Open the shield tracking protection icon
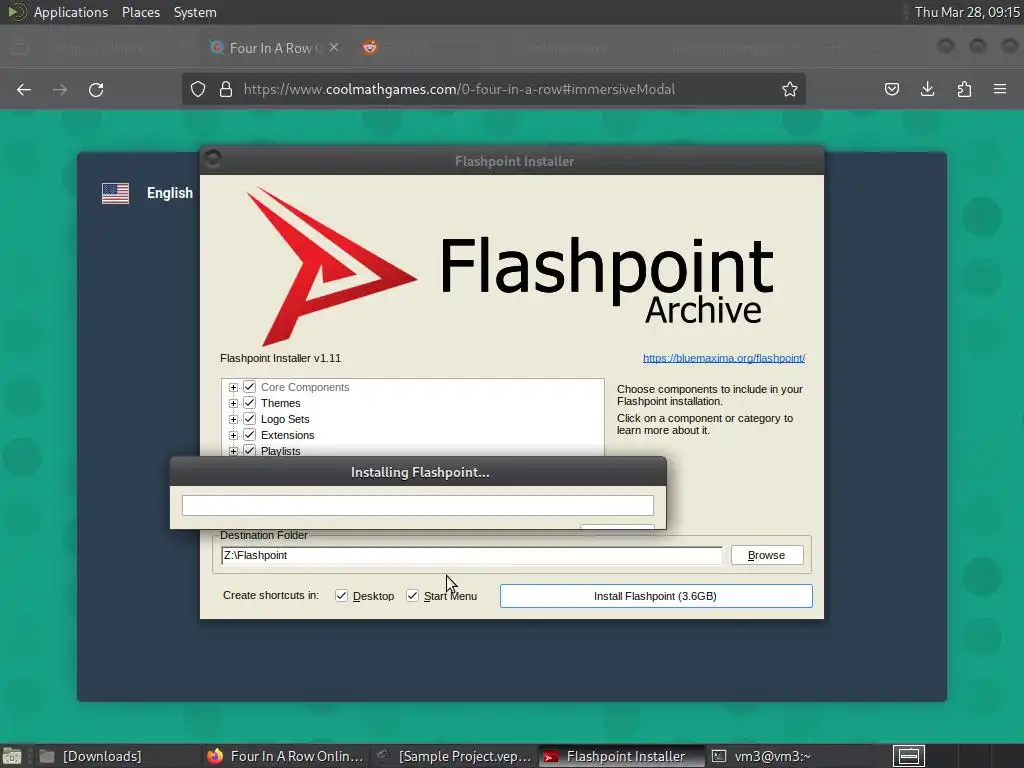1024x768 pixels. 198,89
